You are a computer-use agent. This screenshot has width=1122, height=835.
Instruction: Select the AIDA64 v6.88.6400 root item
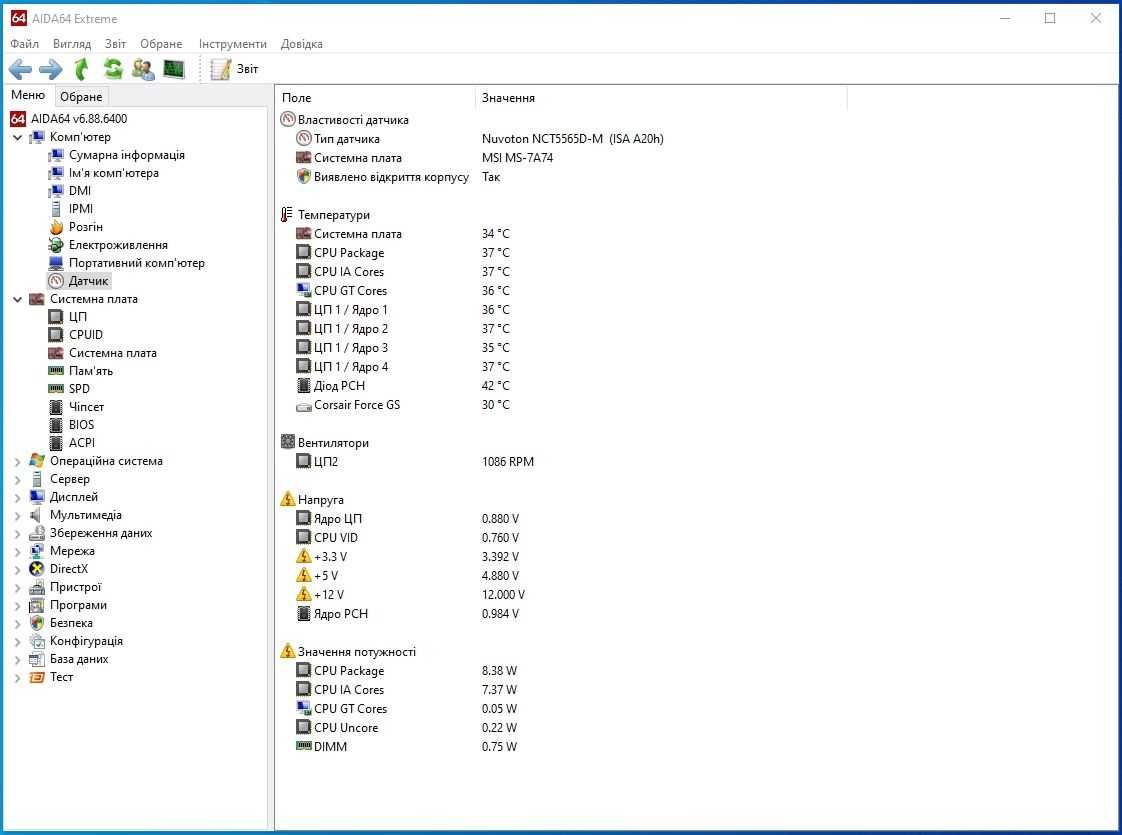(79, 119)
